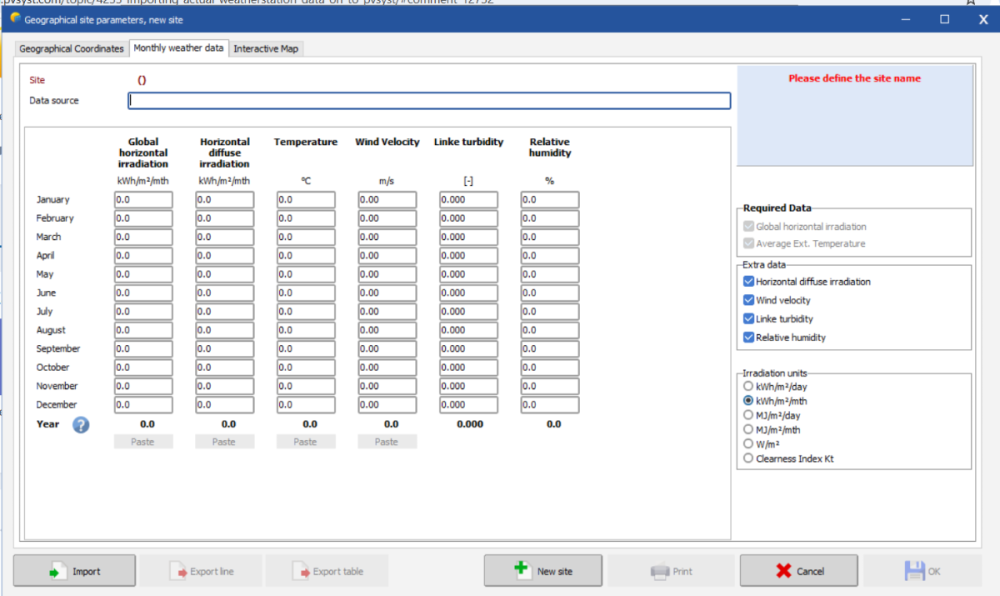Viewport: 1000px width, 596px height.
Task: Uncheck the Relative humidity checkbox
Action: click(749, 338)
